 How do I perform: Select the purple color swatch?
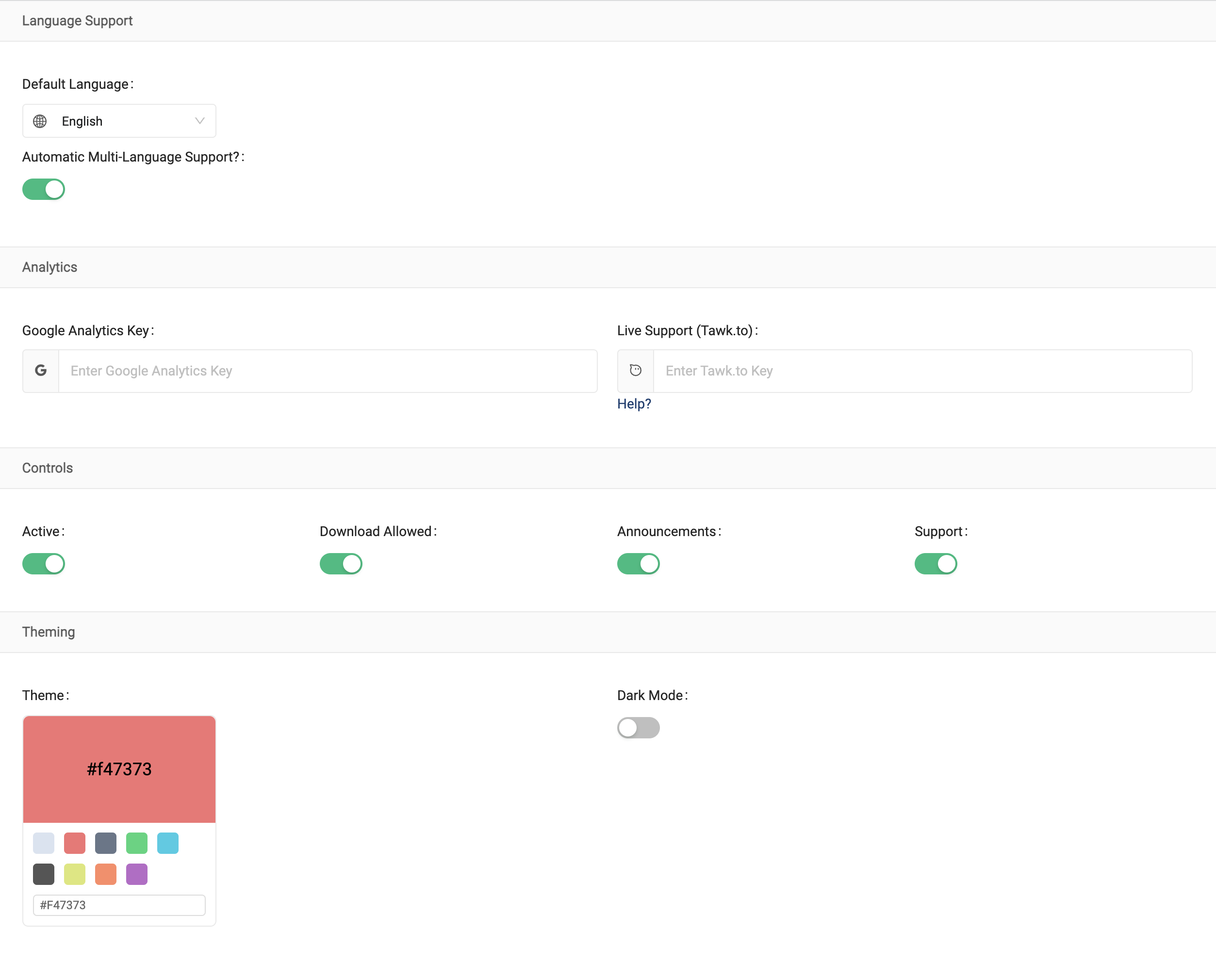click(x=137, y=874)
